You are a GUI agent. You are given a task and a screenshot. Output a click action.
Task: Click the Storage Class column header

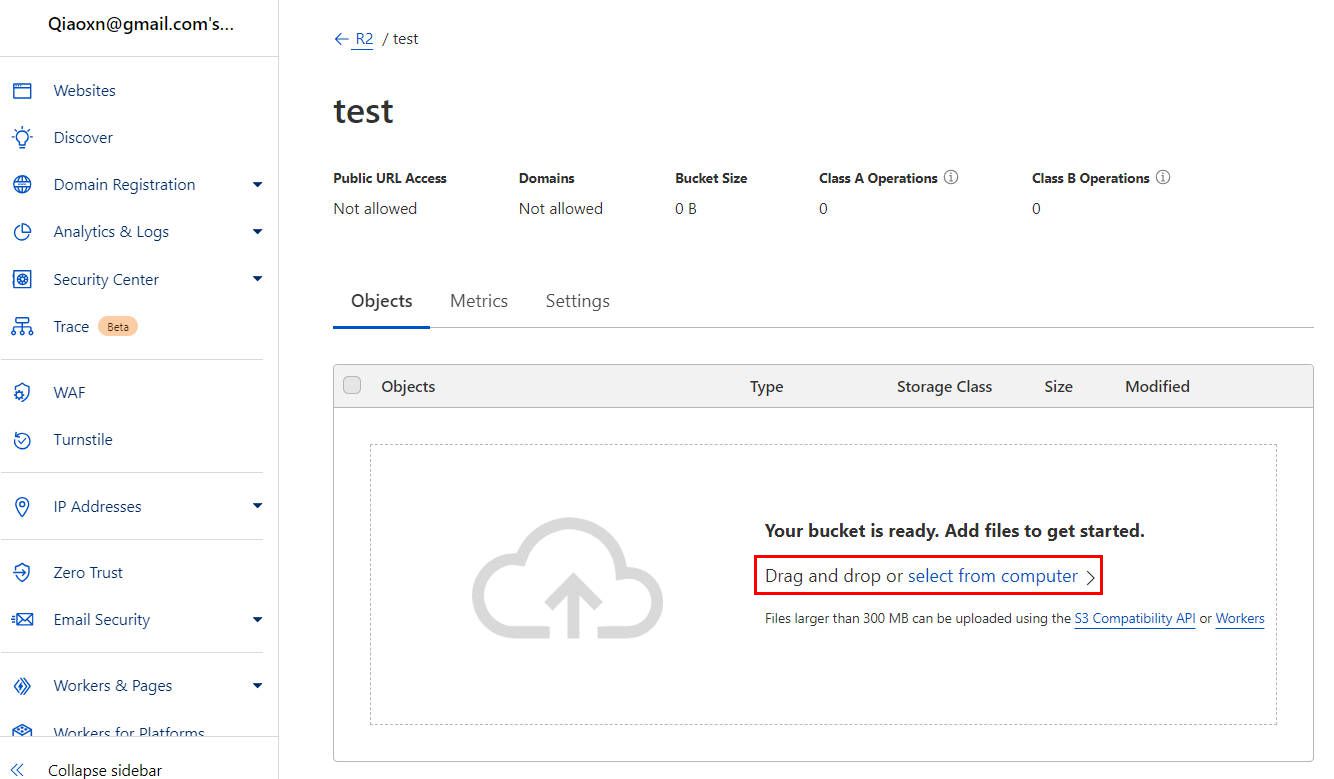point(944,386)
